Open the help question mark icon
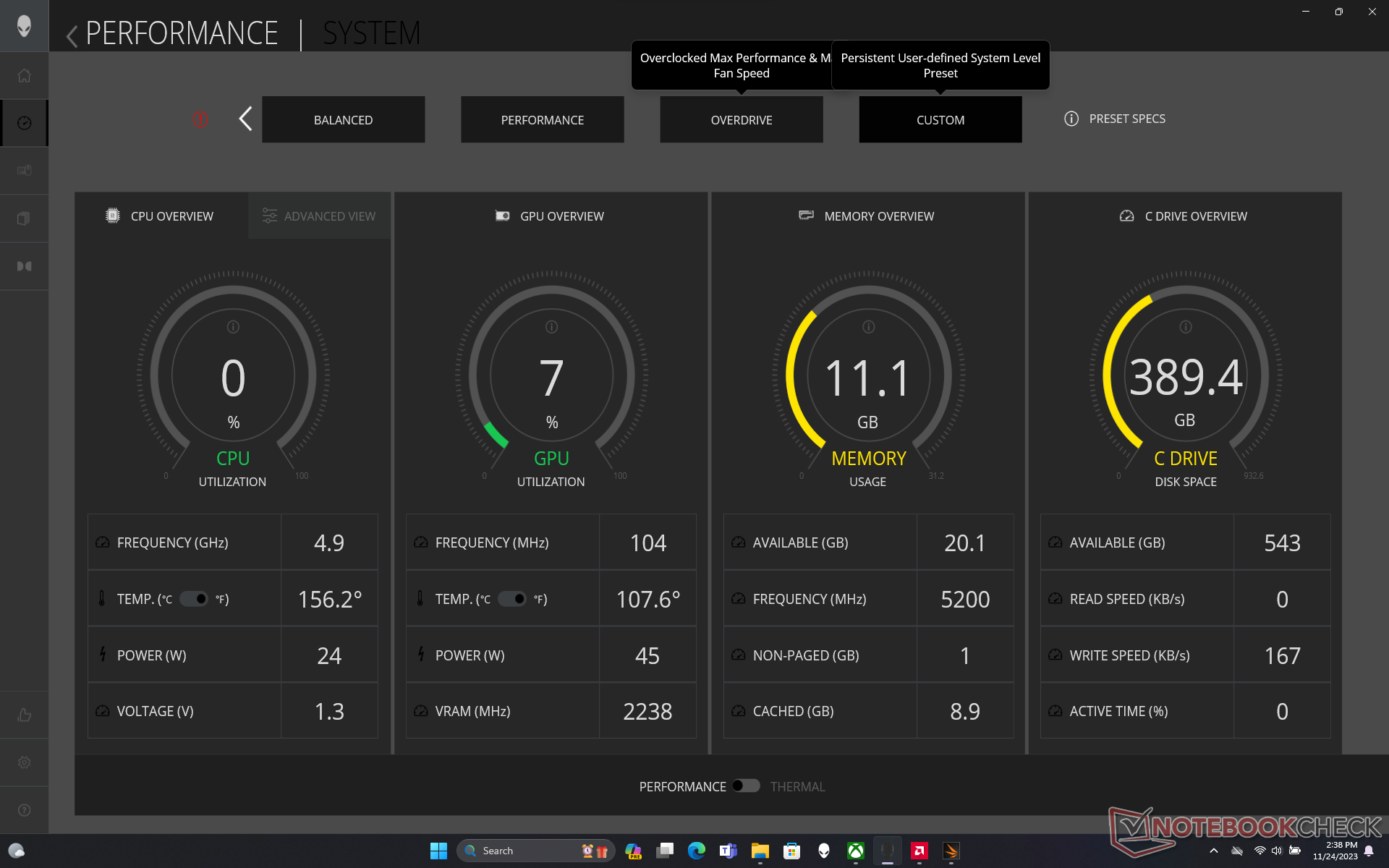The height and width of the screenshot is (868, 1389). 24,810
